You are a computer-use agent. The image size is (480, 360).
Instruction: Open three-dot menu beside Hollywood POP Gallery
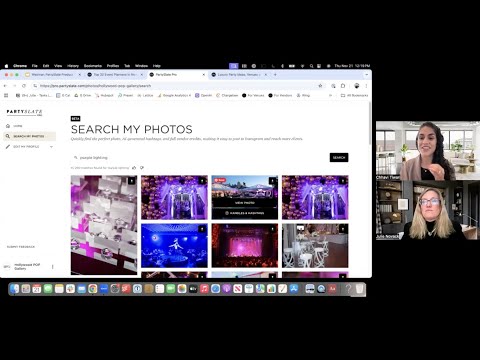tap(52, 267)
